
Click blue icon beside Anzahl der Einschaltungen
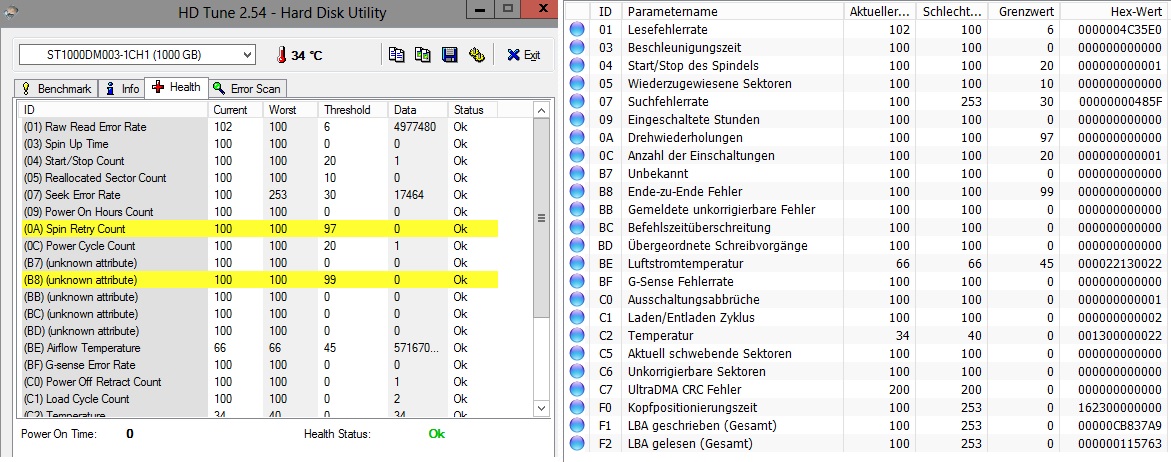coord(576,155)
